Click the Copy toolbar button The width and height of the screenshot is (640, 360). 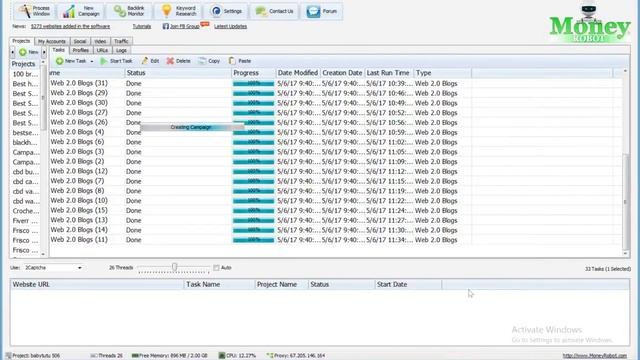(x=209, y=61)
